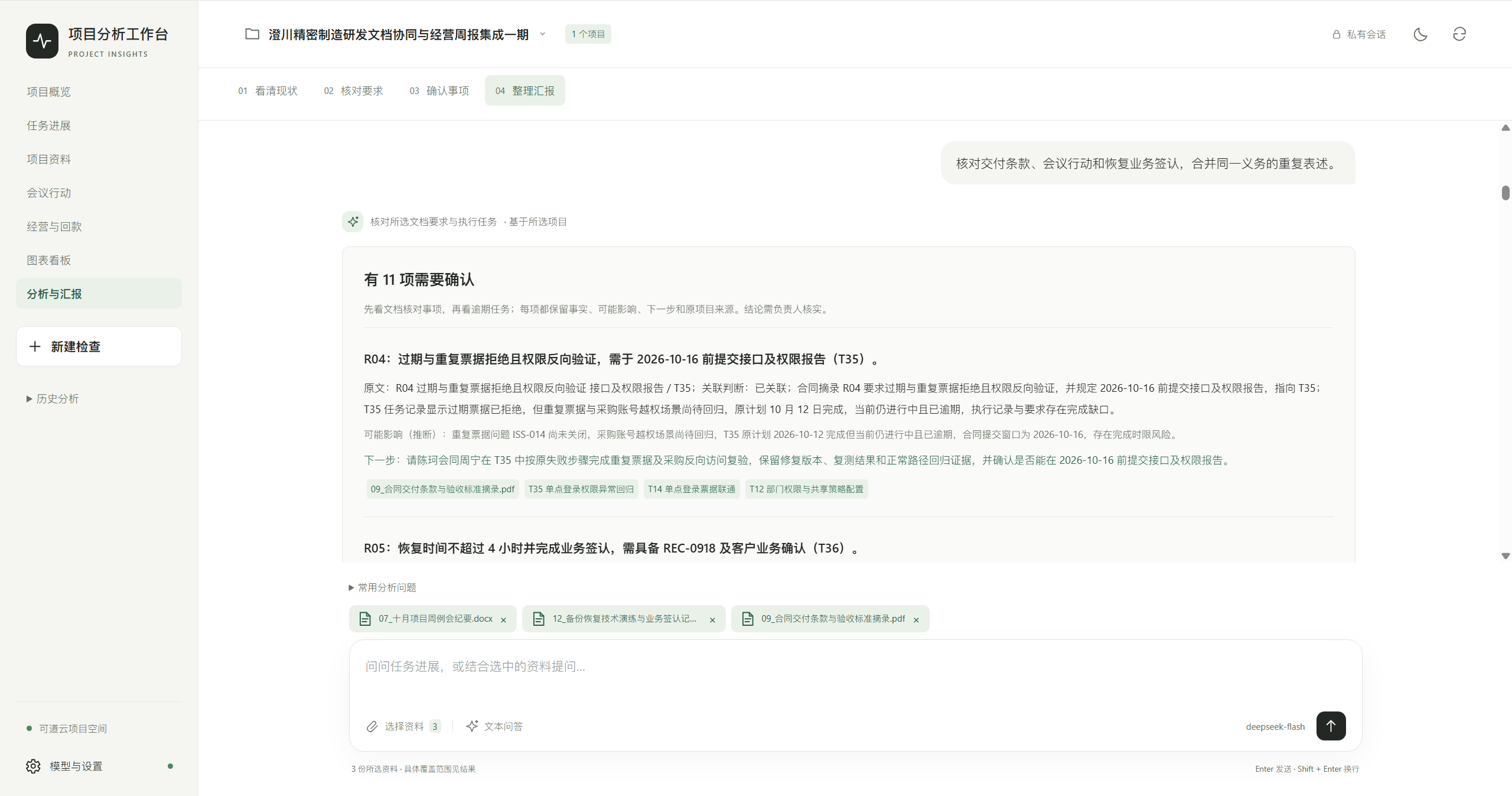Send the message with the arrow button
Viewport: 1512px width, 796px height.
coord(1331,726)
